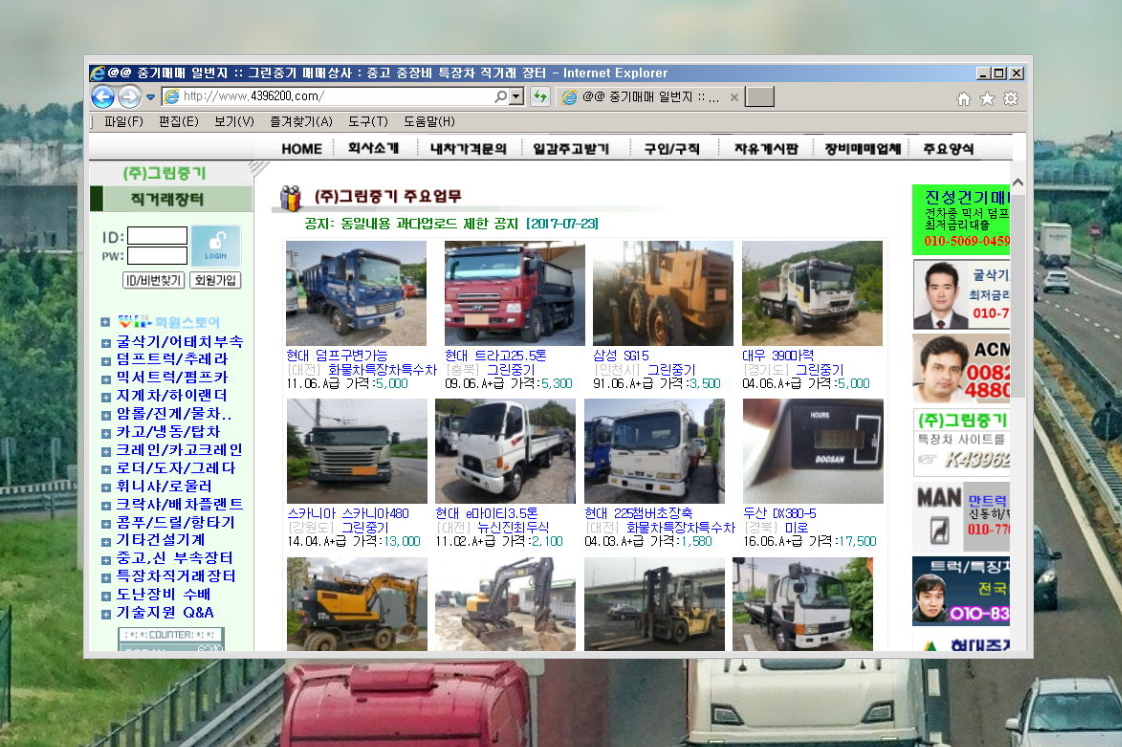The image size is (1122, 747).
Task: Click the Internet Explorer title bar icon
Action: point(97,73)
